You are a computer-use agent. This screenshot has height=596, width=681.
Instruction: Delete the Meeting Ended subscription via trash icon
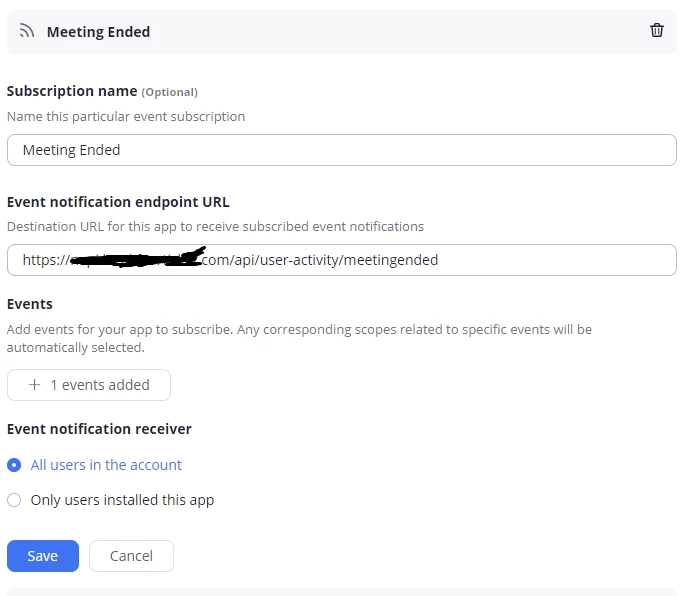[657, 31]
